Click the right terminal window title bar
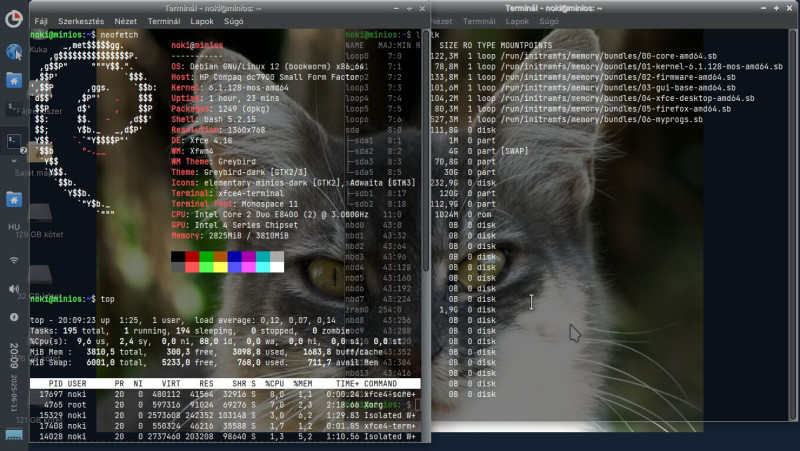800x451 pixels. click(554, 8)
